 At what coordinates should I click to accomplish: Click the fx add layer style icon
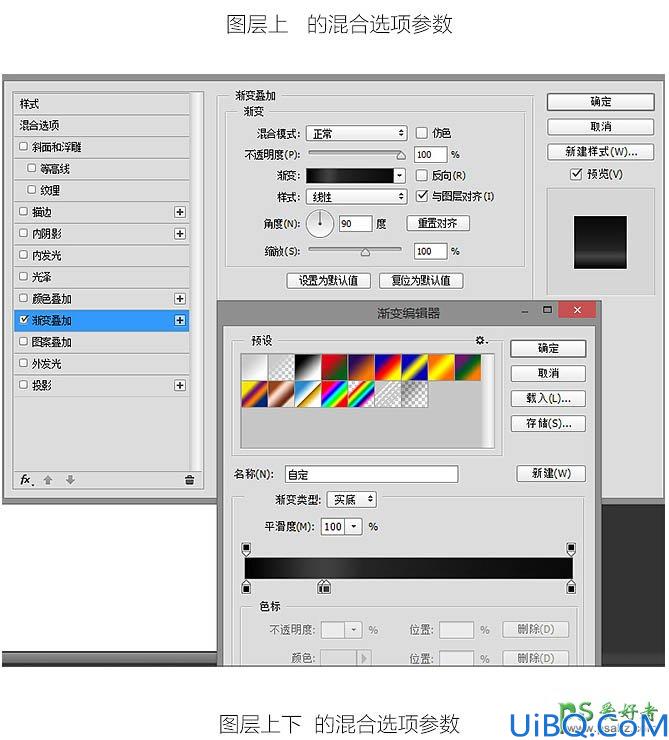click(26, 480)
